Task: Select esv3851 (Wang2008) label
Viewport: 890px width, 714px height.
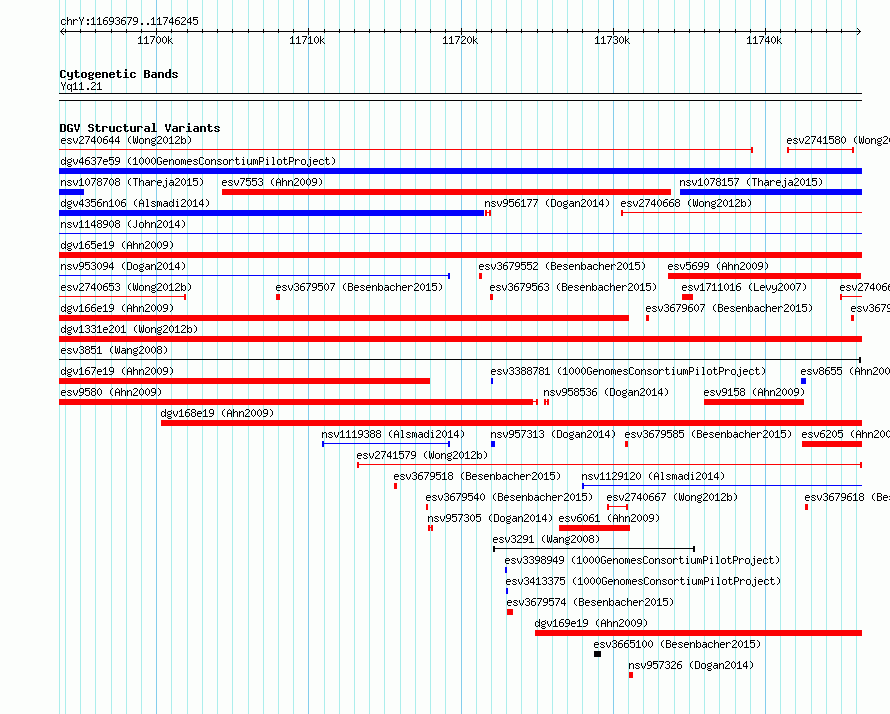Action: click(114, 350)
